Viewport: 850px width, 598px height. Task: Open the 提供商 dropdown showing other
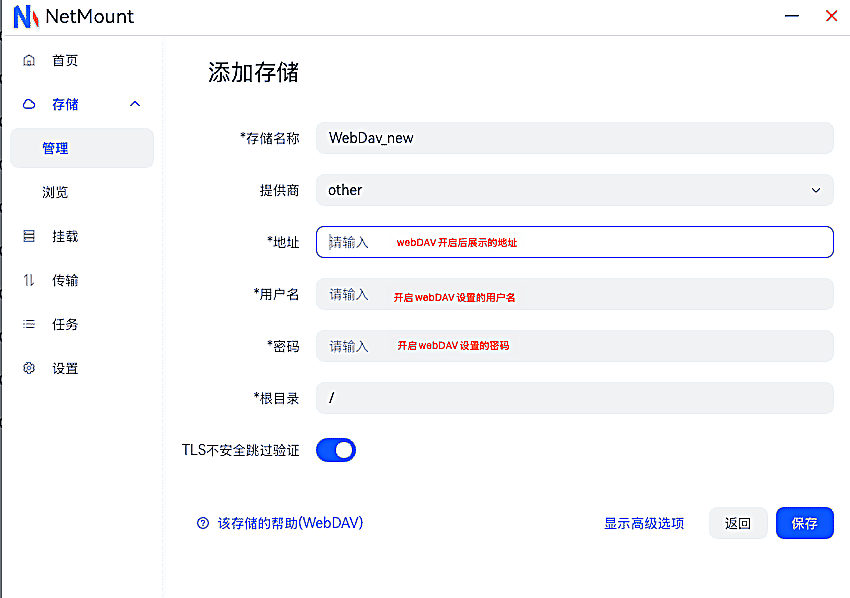pyautogui.click(x=575, y=190)
